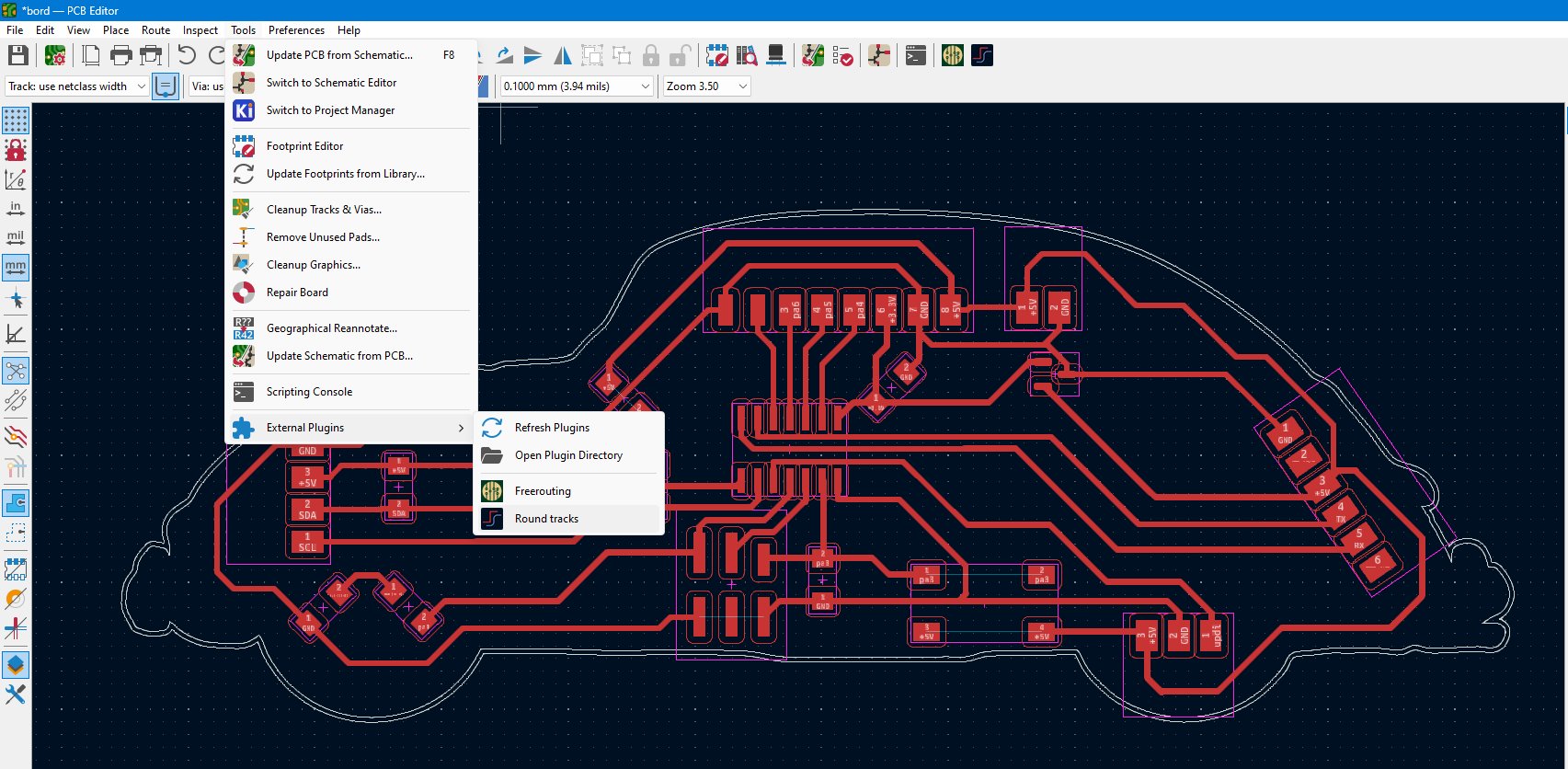Image resolution: width=1568 pixels, height=769 pixels.
Task: Select Cleanup Graphics entry
Action: click(351, 265)
